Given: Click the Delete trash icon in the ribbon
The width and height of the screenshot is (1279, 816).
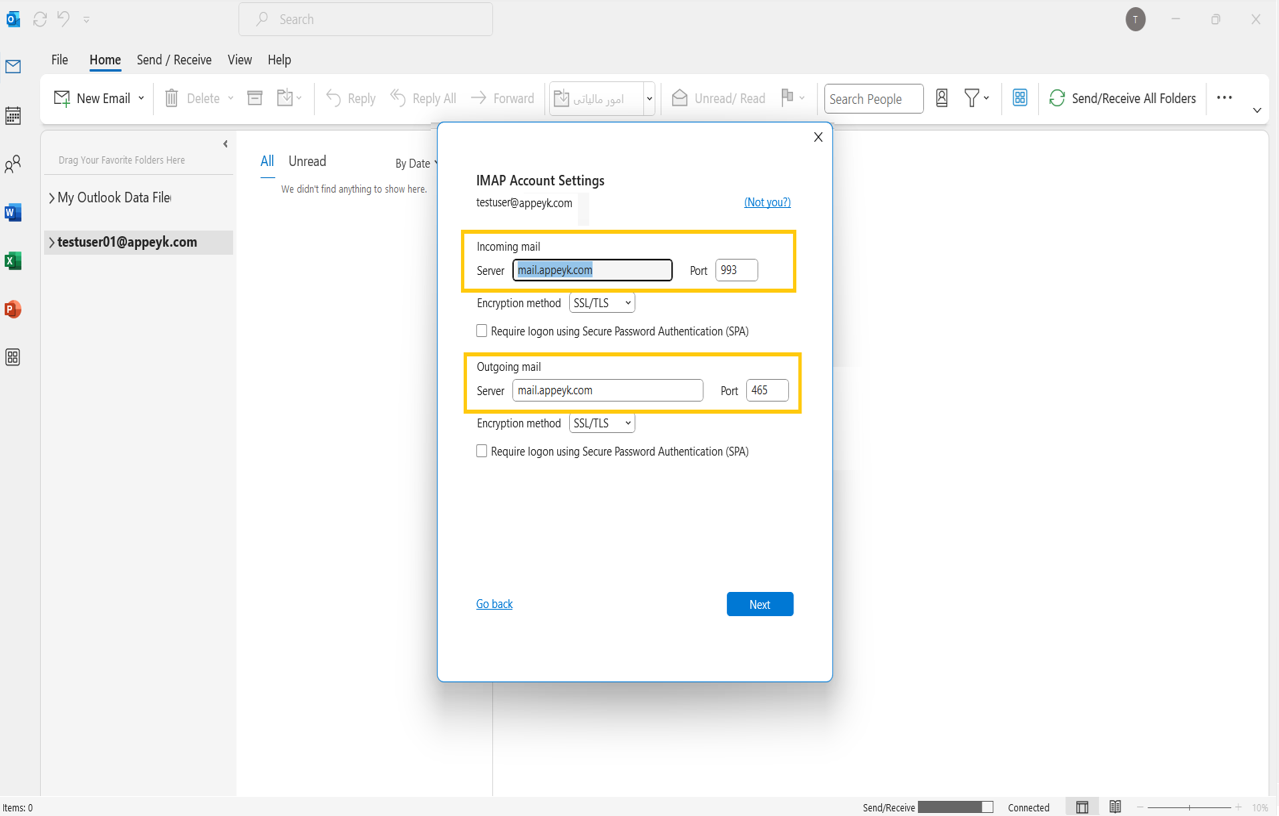Looking at the screenshot, I should point(172,98).
